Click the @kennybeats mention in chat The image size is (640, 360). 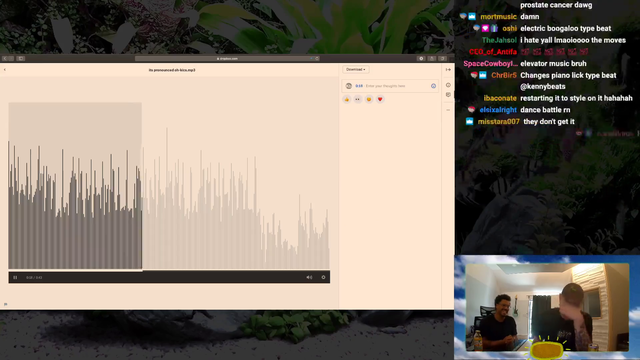(x=543, y=87)
